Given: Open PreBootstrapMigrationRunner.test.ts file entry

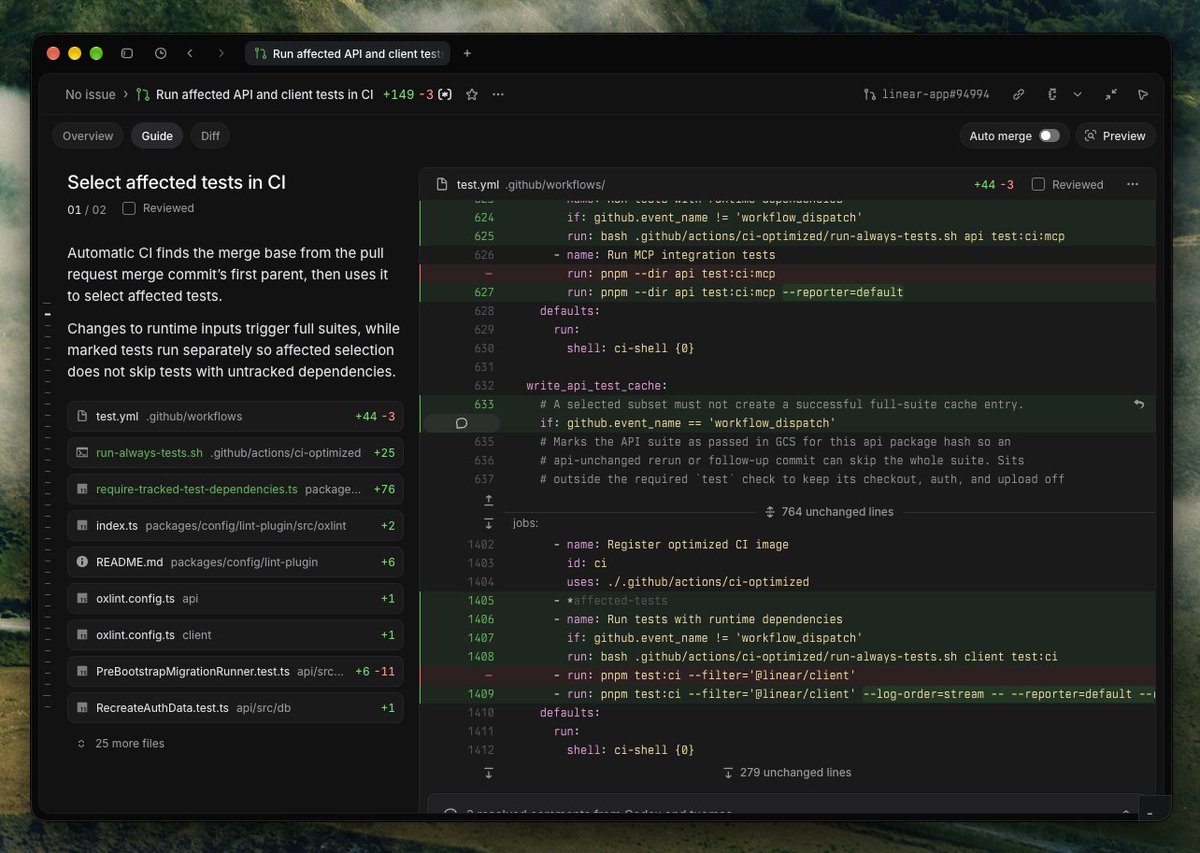Looking at the screenshot, I should tap(235, 671).
